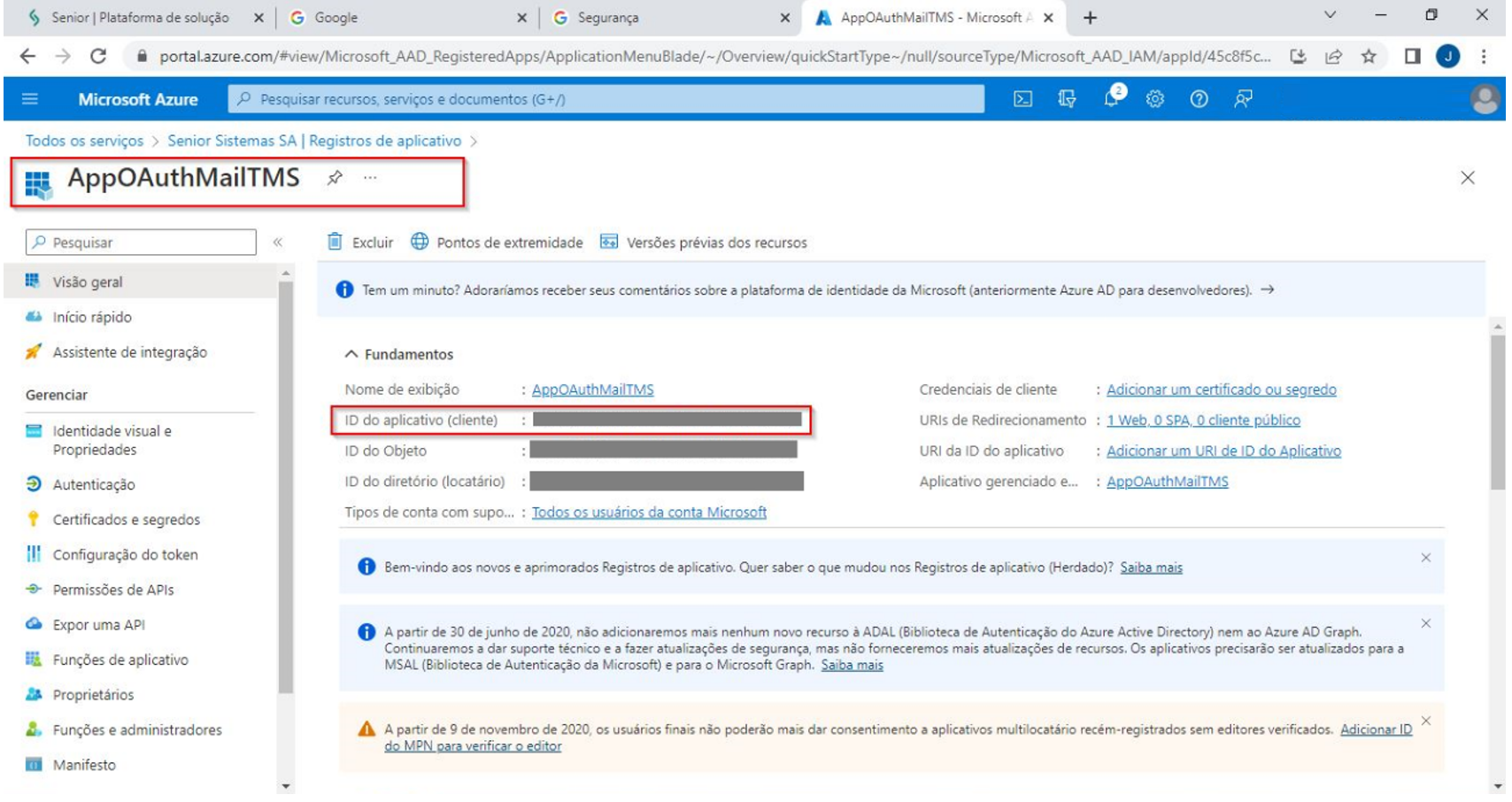The image size is (1512, 802).
Task: Close the AppOAuthMailTMS blade
Action: 1468,178
